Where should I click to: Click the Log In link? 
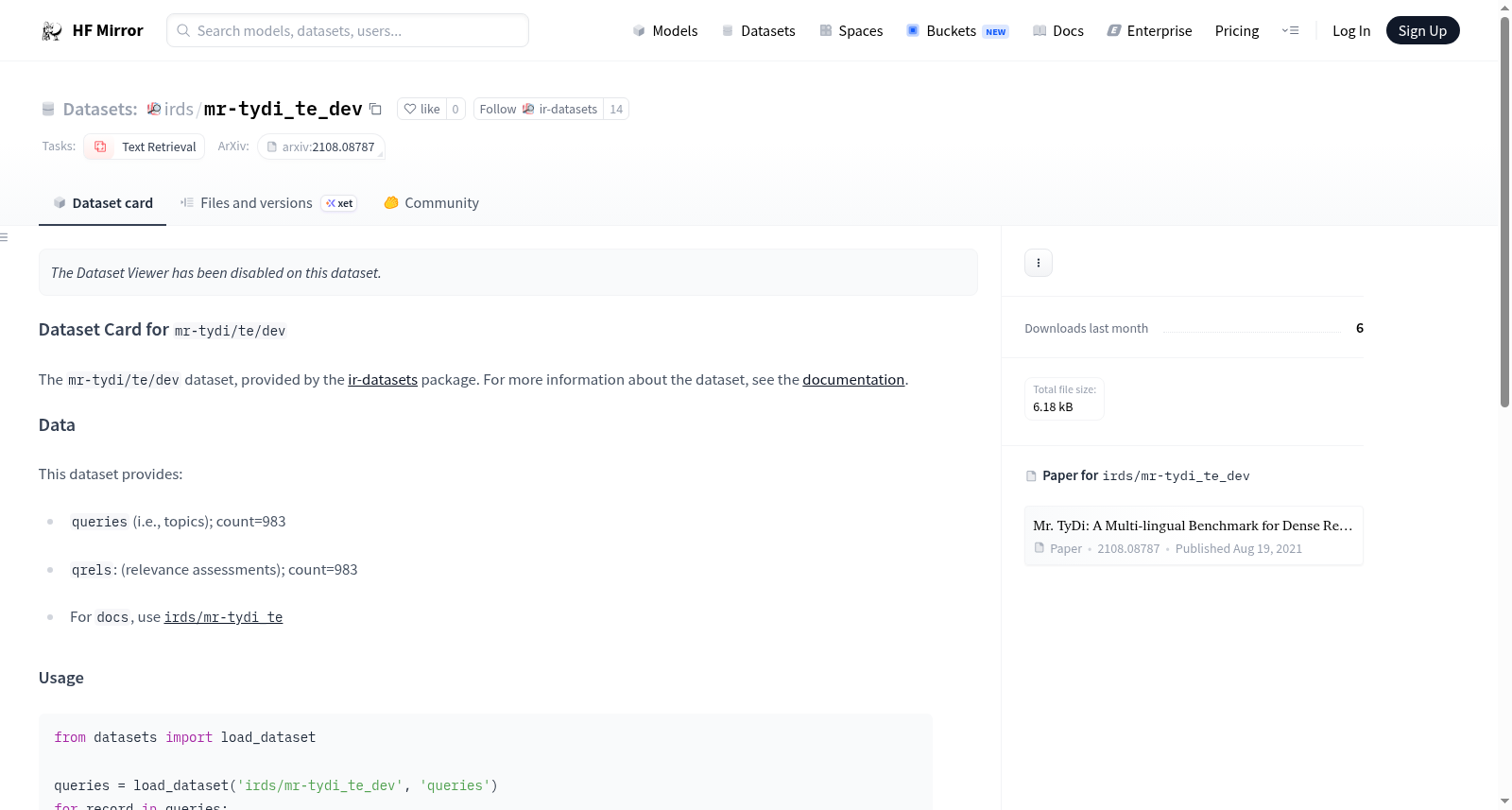(1351, 31)
